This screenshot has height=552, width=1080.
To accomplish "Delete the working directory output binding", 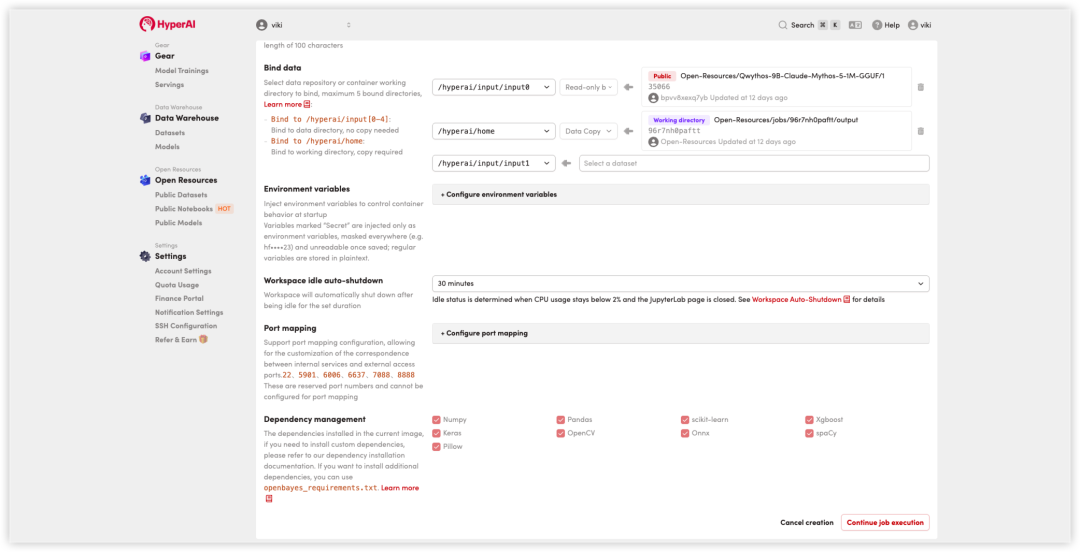I will [921, 131].
